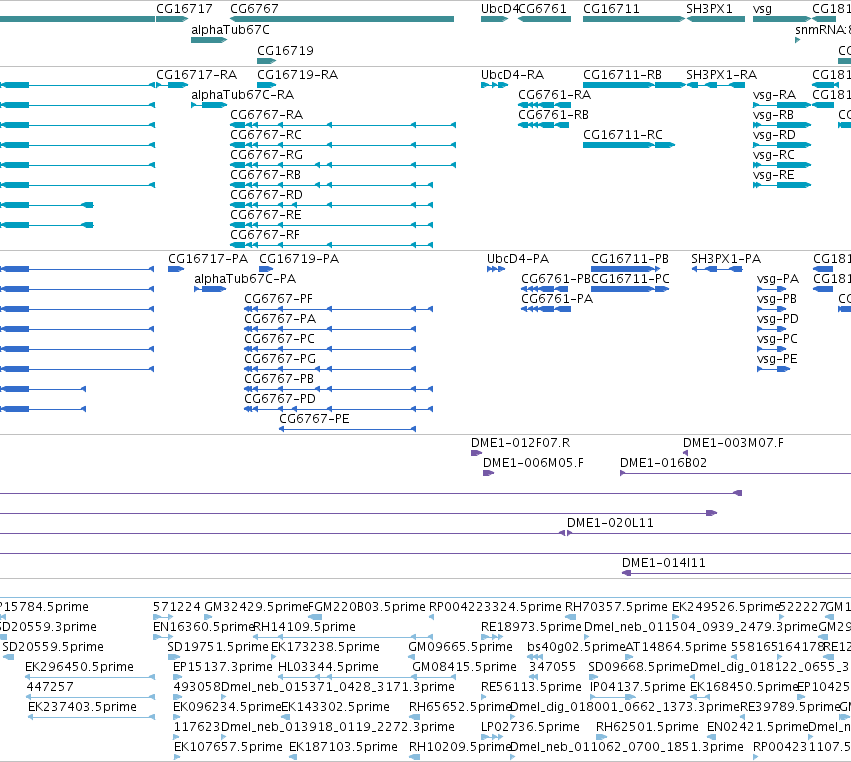This screenshot has height=762, width=851.
Task: Select the CG16719-RA transcript label
Action: click(x=297, y=74)
